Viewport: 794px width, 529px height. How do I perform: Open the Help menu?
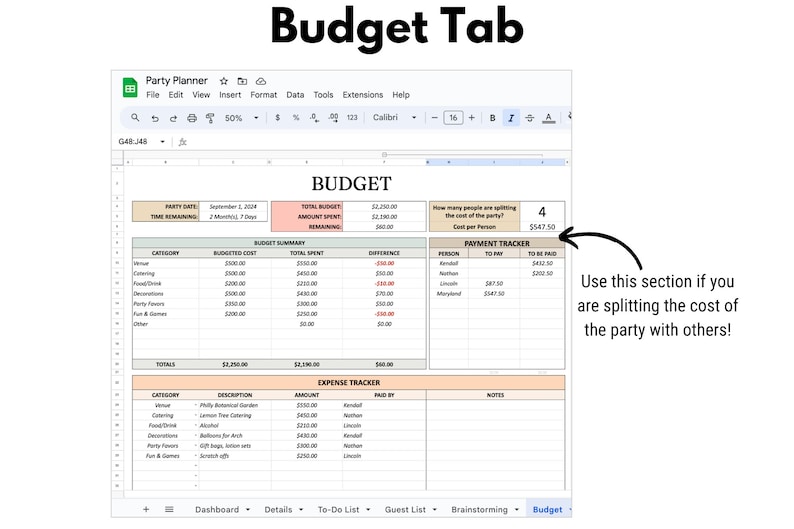401,95
